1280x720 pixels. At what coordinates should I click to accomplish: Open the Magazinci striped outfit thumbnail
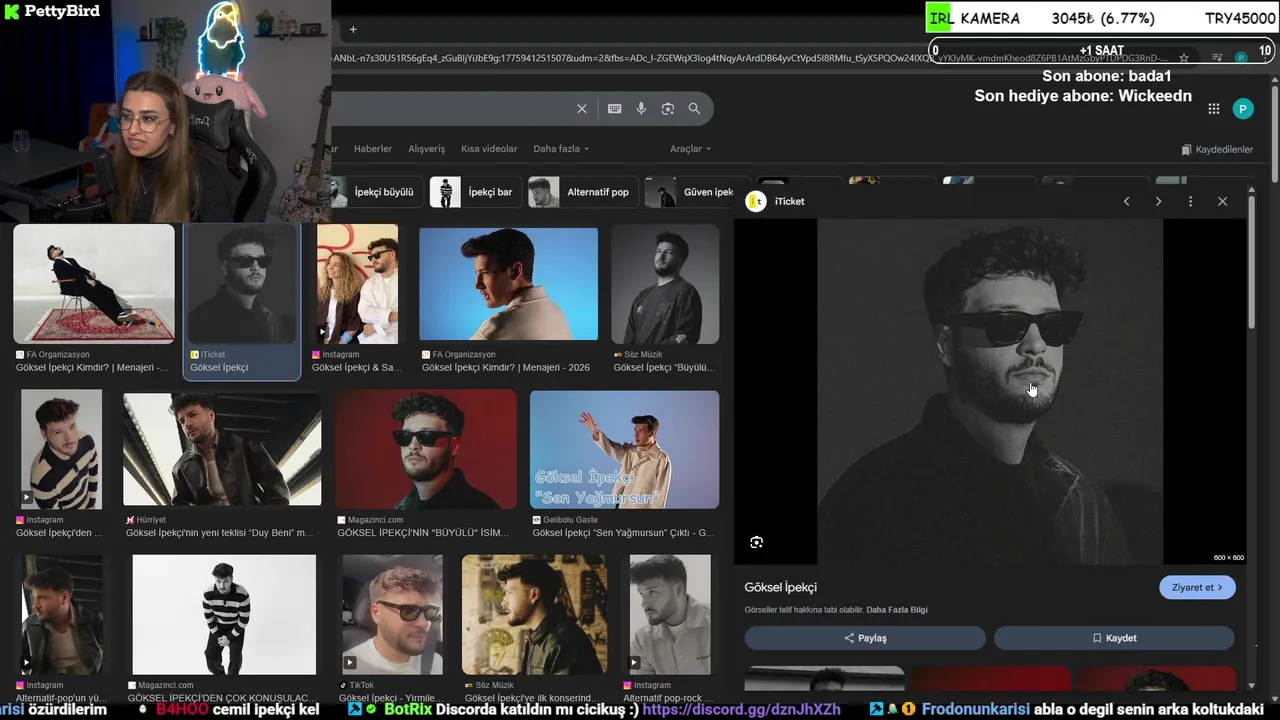coord(224,615)
